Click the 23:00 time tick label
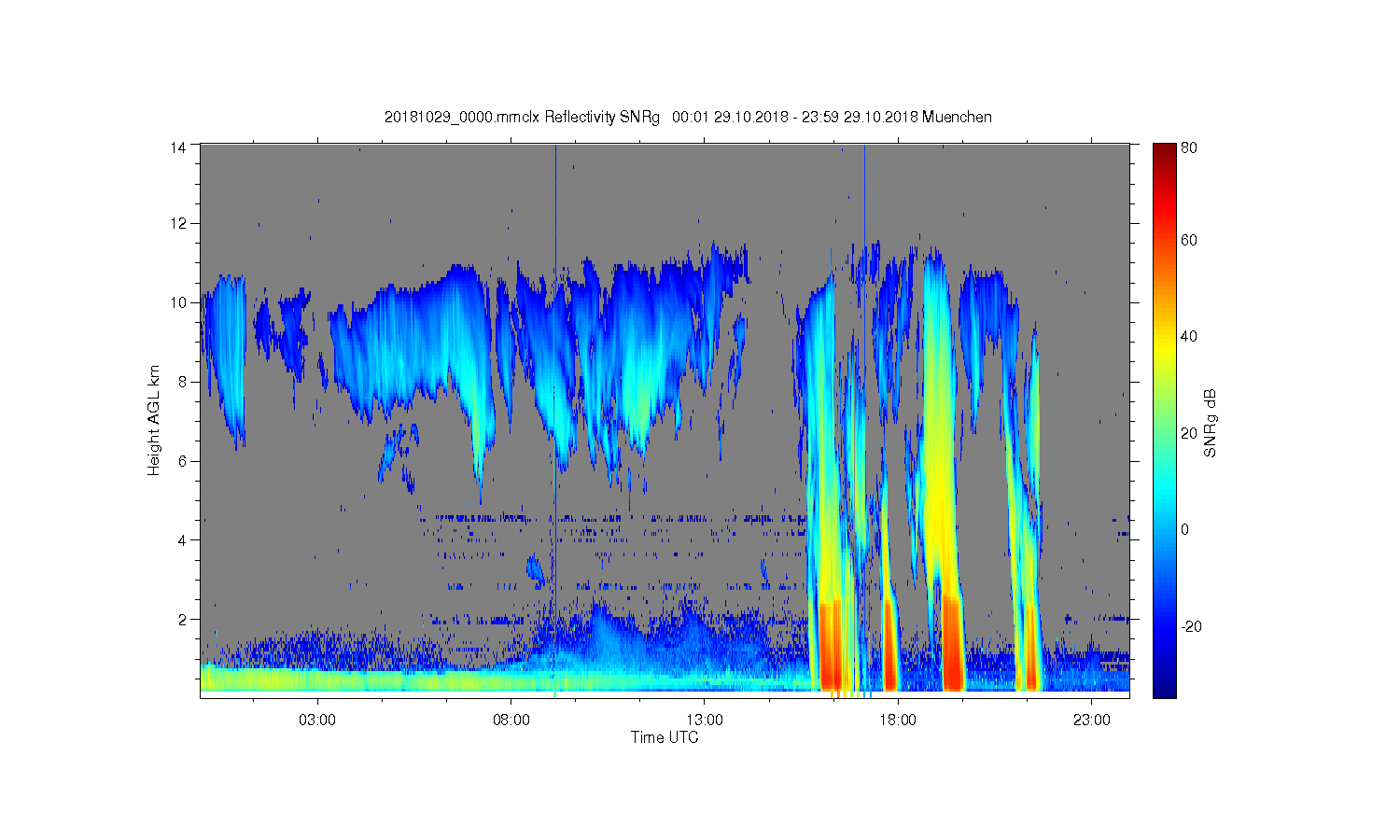The image size is (1400, 840). coord(1092,721)
